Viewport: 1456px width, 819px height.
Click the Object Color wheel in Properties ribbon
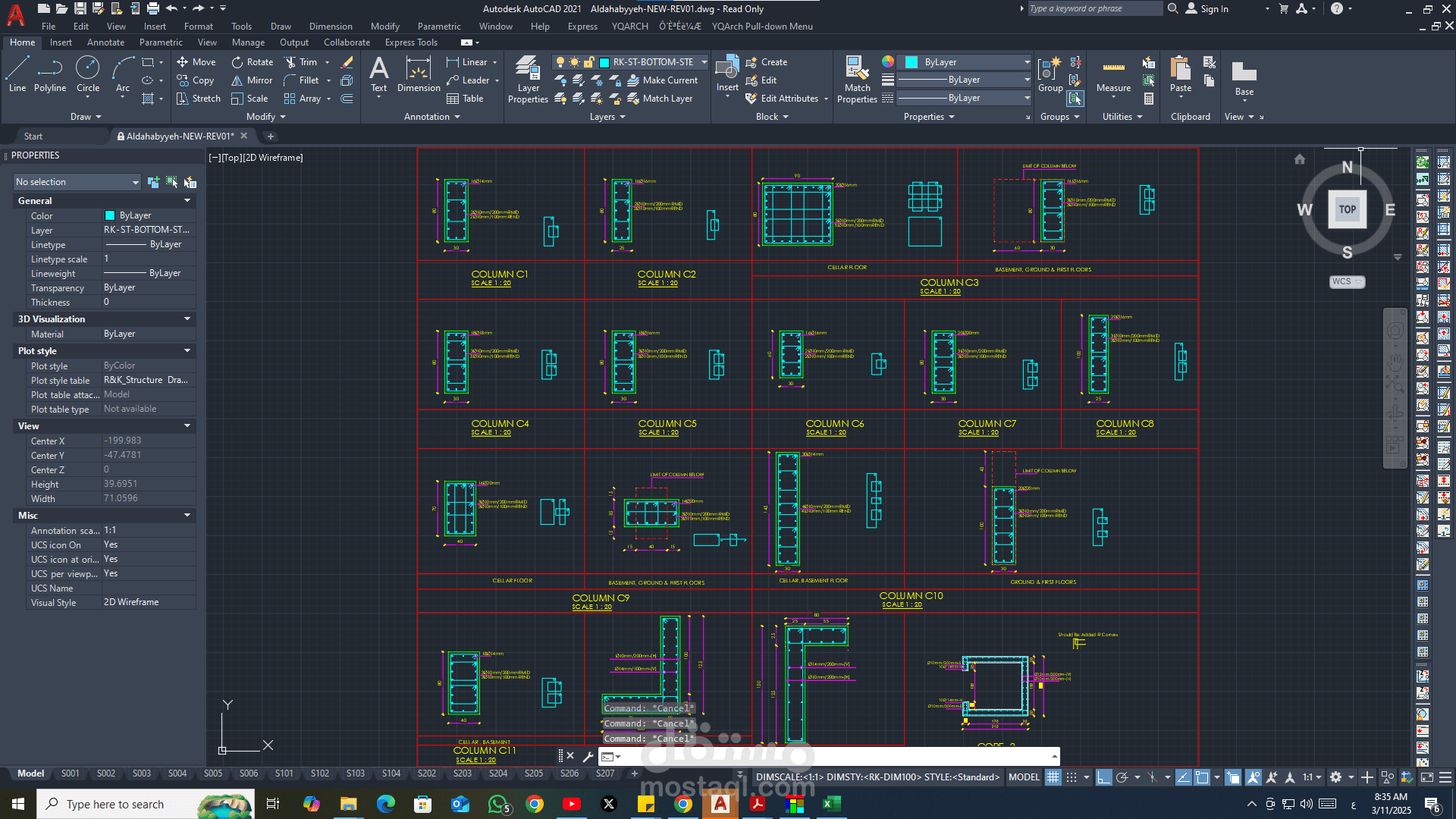888,62
